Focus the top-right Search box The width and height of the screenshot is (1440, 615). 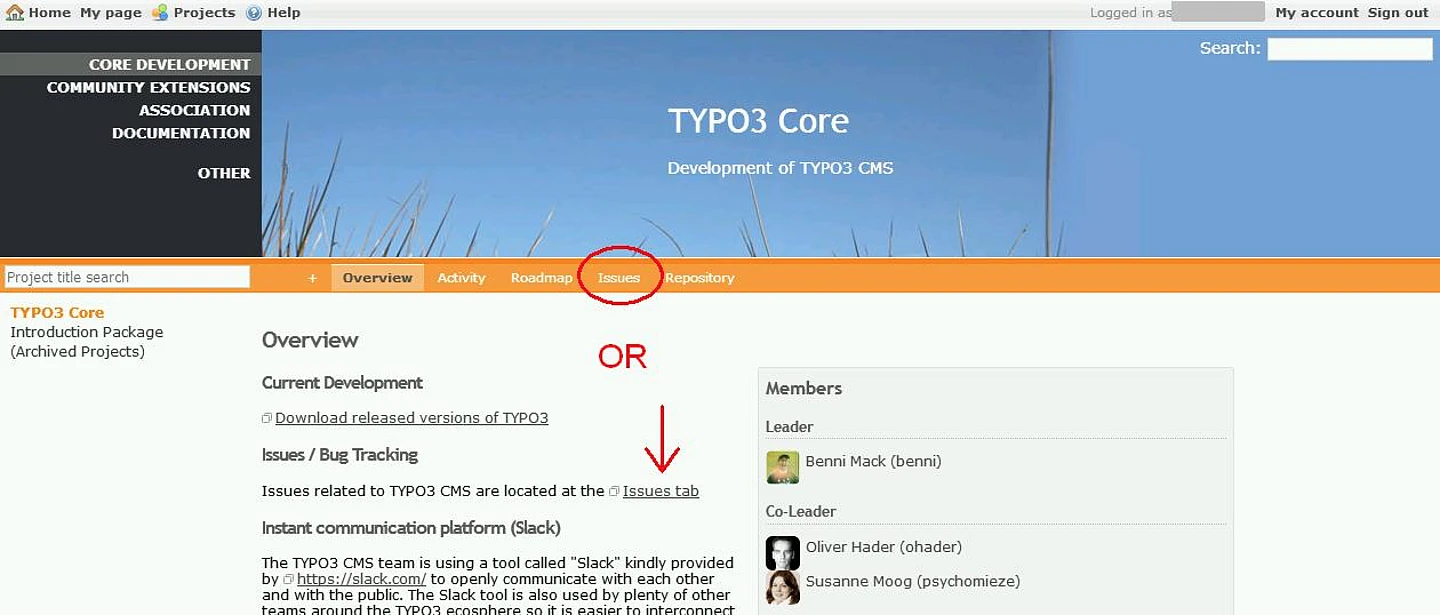click(1349, 49)
